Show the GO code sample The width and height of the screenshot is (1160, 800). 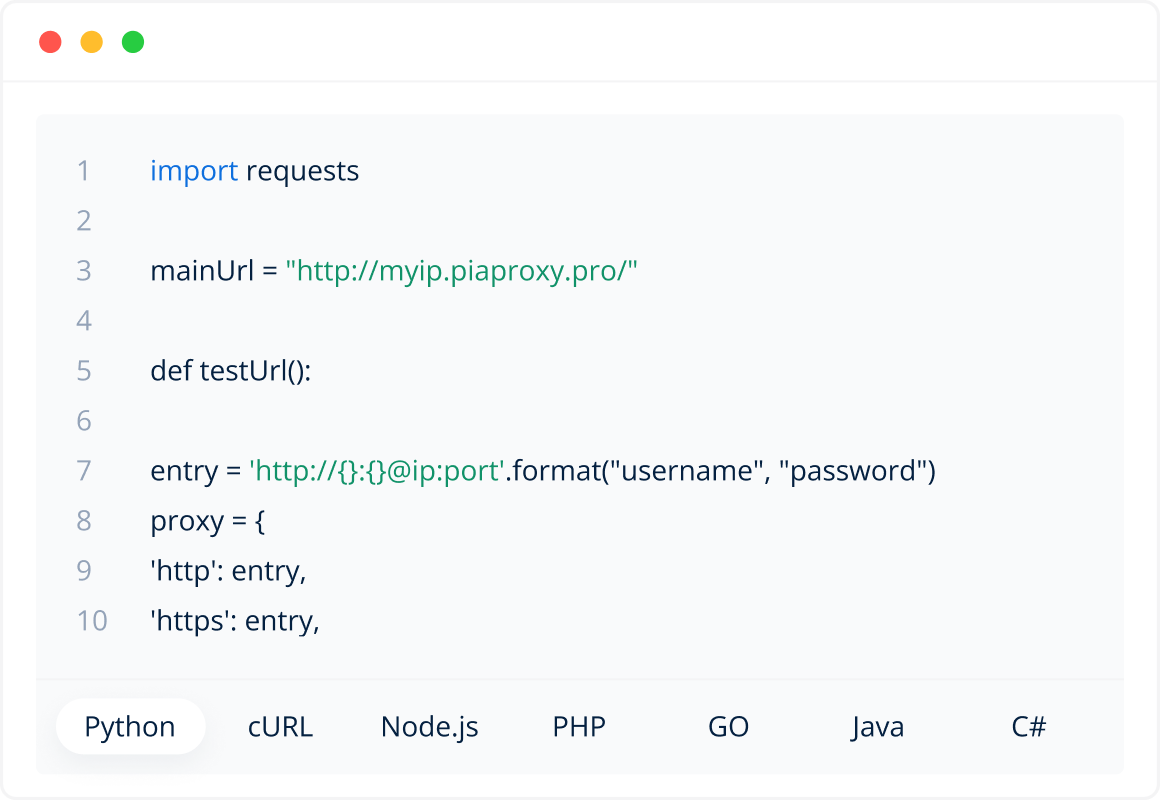pos(728,726)
